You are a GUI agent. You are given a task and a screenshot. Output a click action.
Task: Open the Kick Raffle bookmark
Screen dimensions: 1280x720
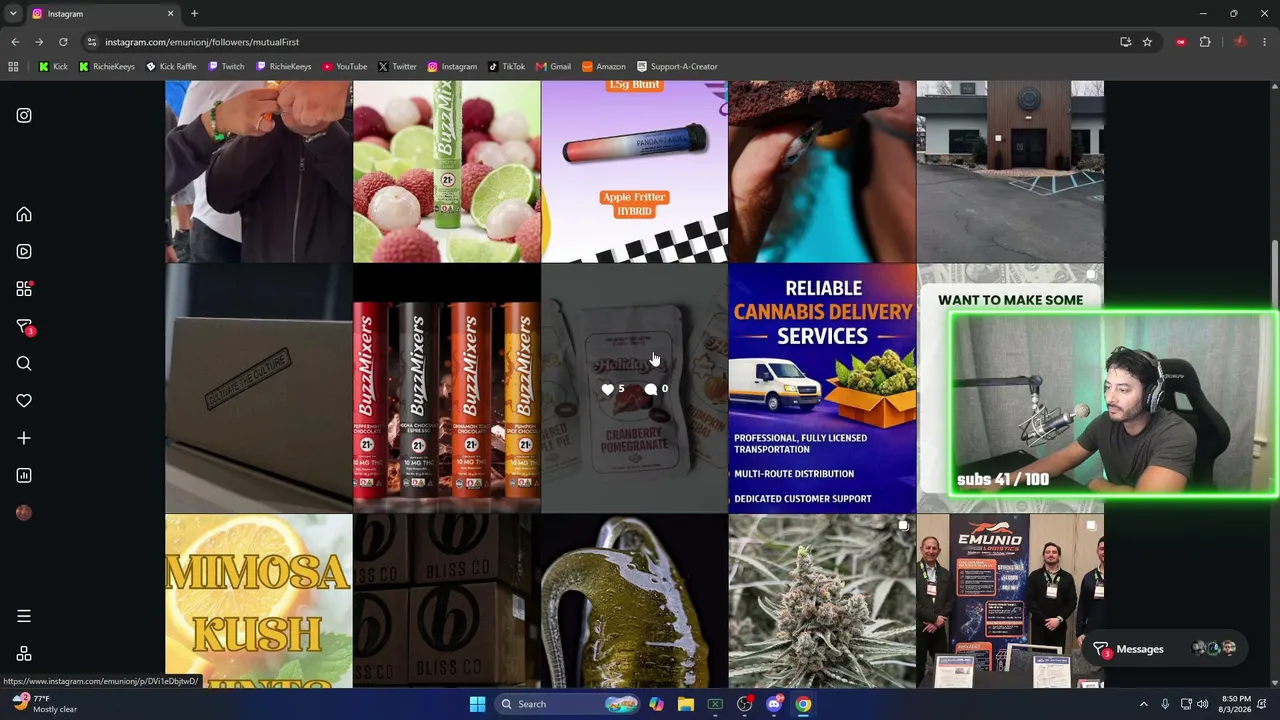(171, 67)
